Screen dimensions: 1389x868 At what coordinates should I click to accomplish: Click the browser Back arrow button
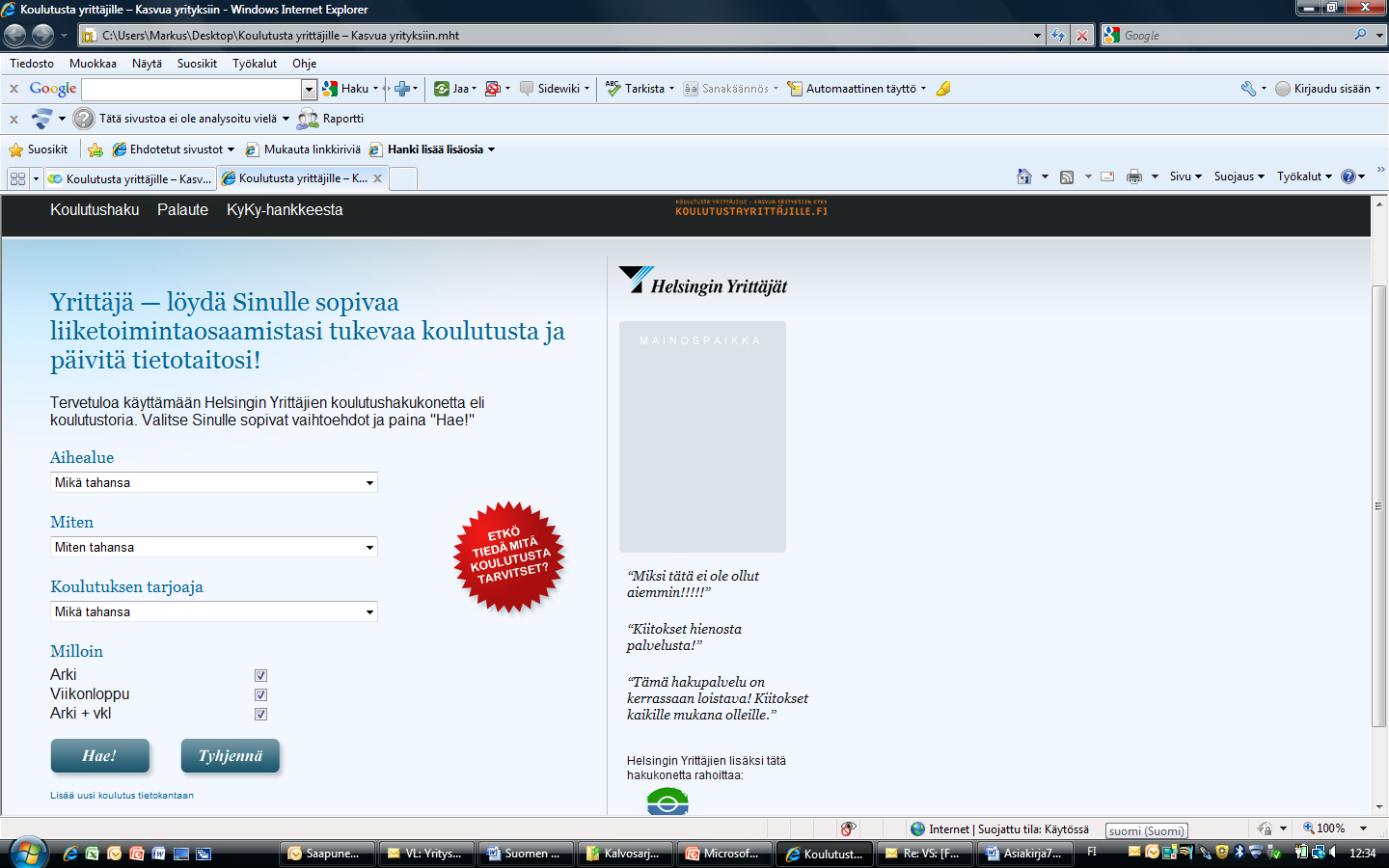[14, 36]
